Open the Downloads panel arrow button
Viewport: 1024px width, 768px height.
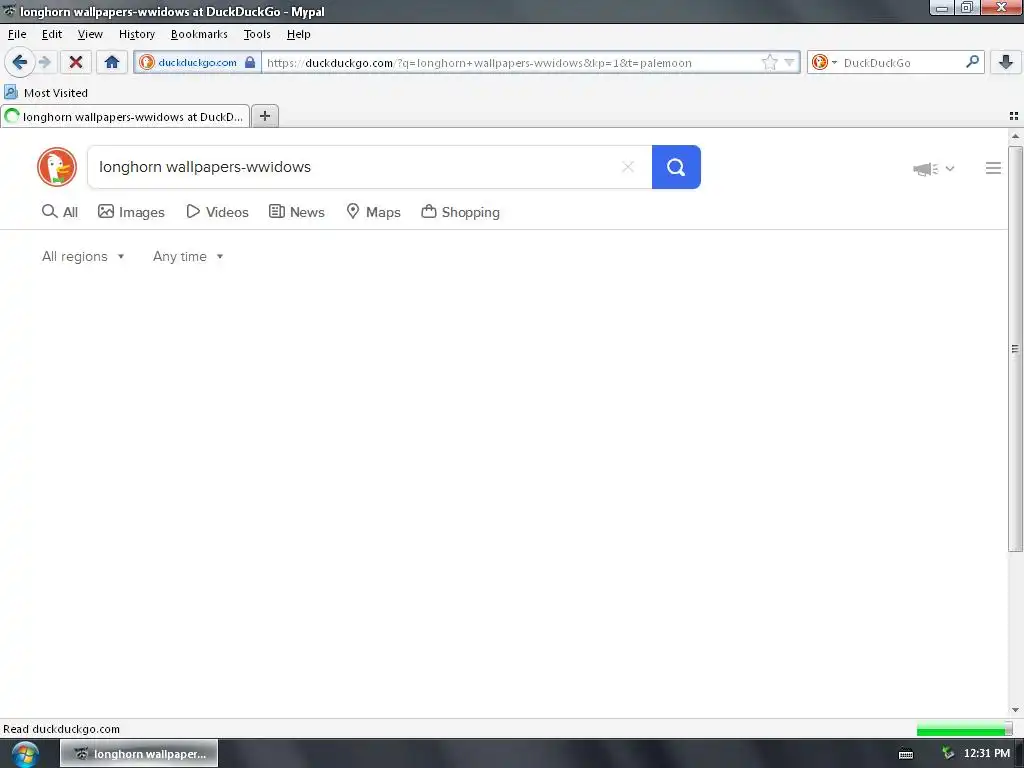[x=1006, y=63]
